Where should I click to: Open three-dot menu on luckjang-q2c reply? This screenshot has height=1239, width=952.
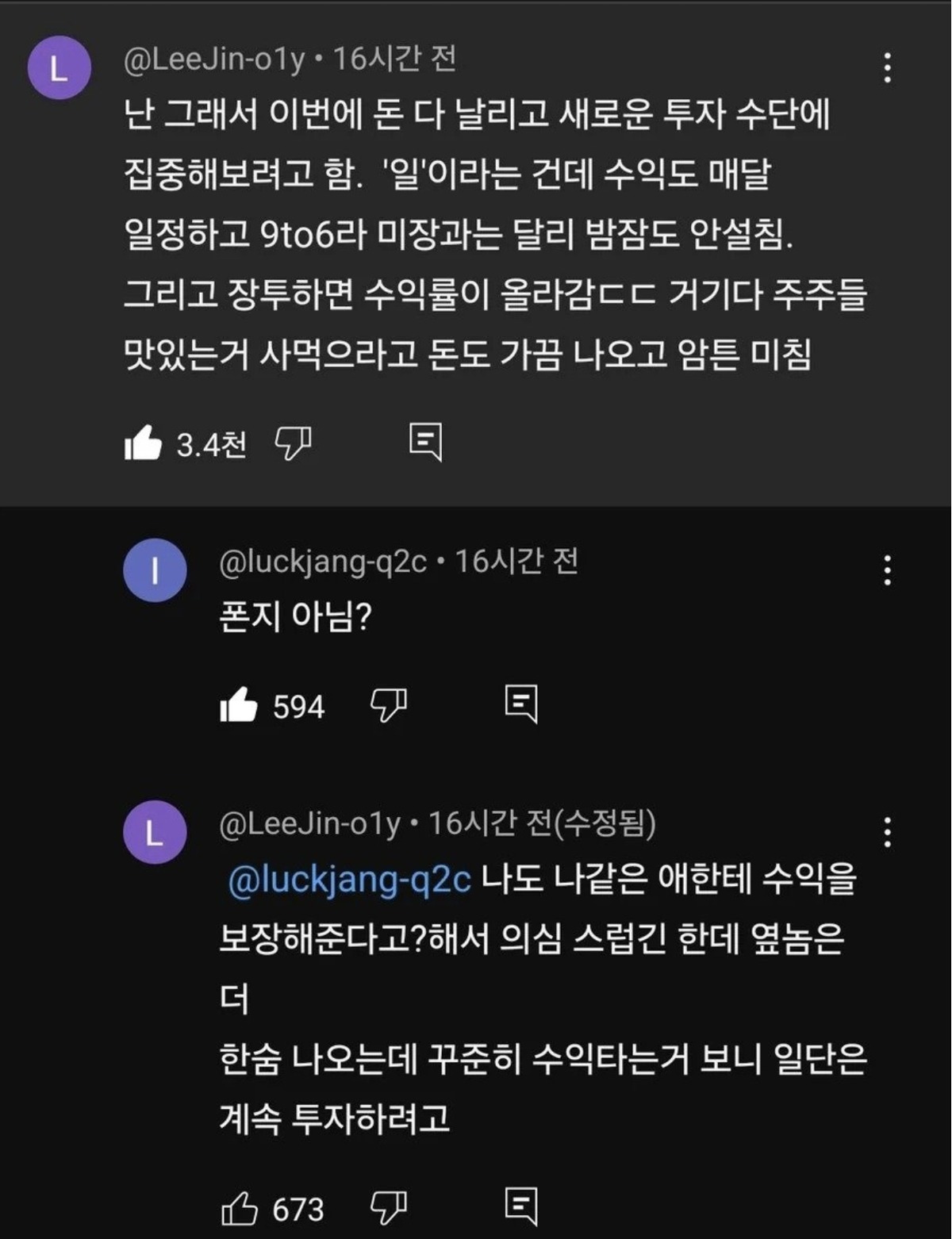[887, 570]
